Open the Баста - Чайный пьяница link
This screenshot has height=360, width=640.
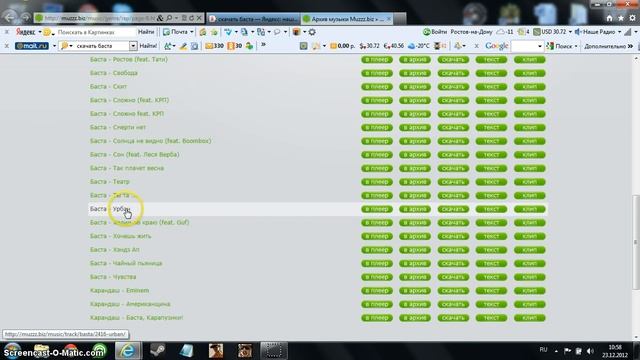click(126, 263)
